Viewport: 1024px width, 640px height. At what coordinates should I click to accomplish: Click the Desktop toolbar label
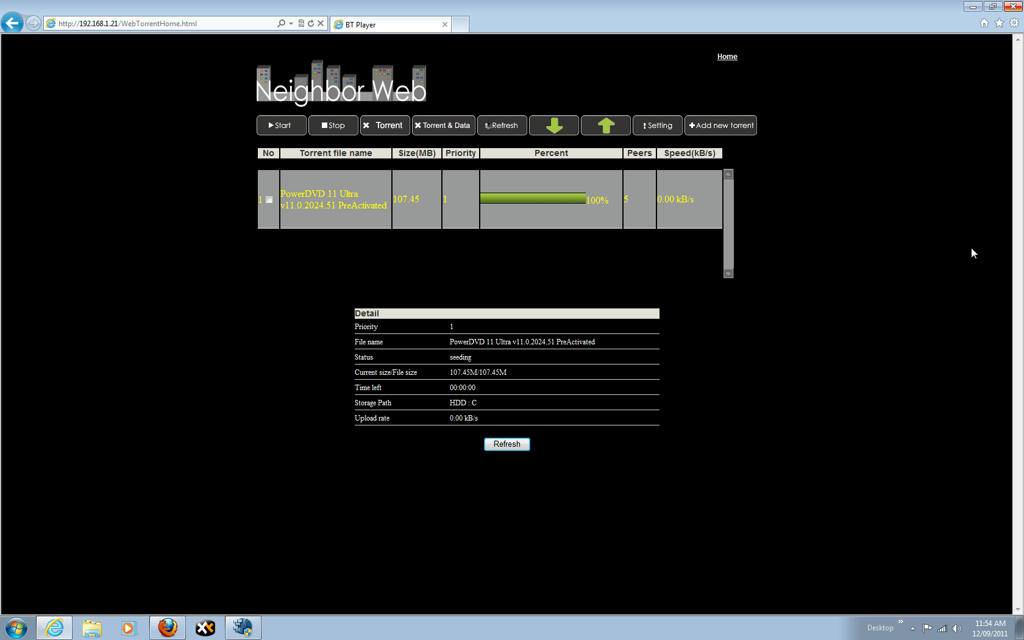click(x=880, y=628)
